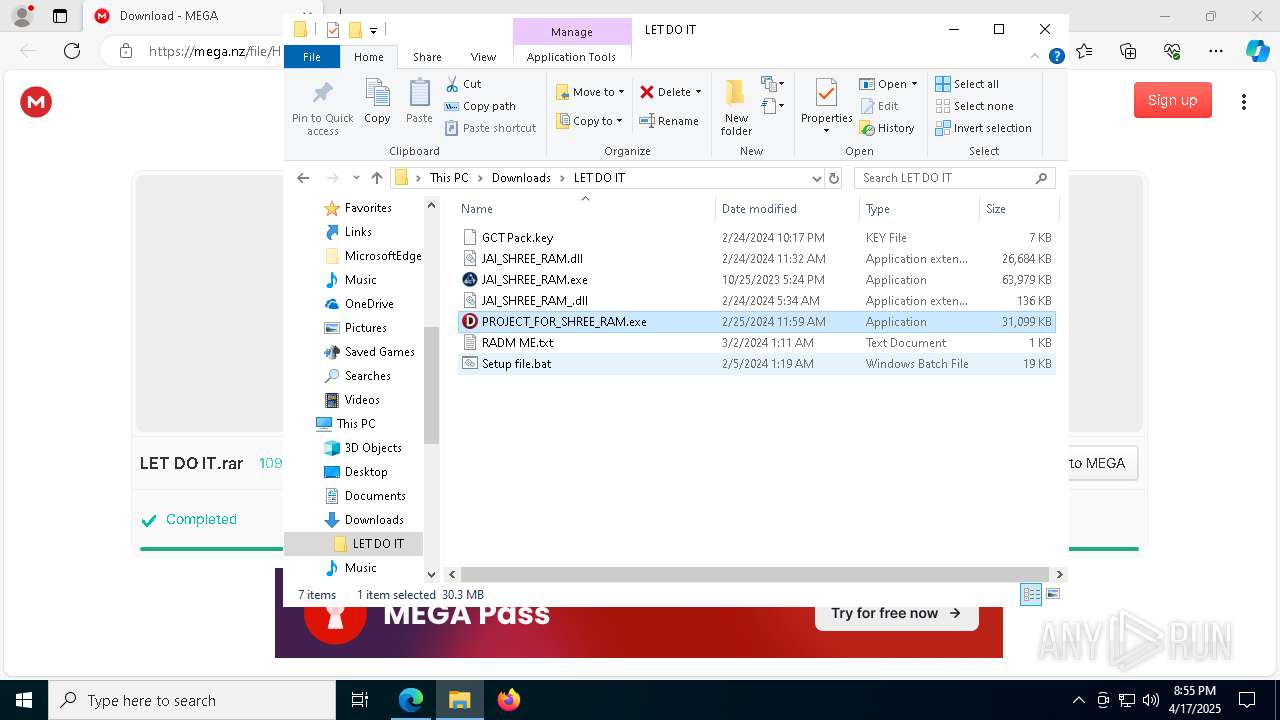Open the Application Tools tab
This screenshot has width=1280, height=720.
click(x=571, y=57)
